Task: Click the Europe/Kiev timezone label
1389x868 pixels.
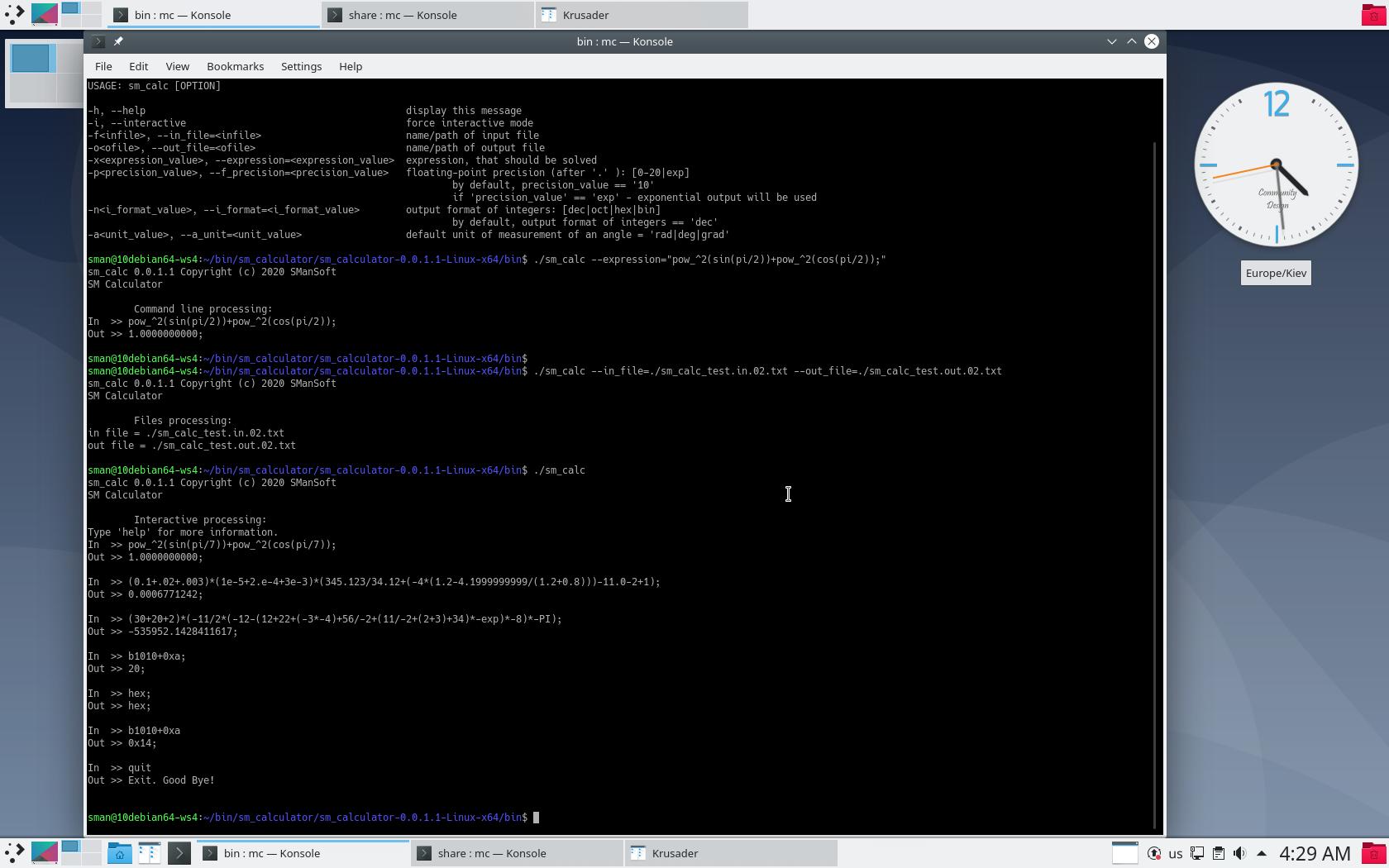Action: tap(1276, 274)
